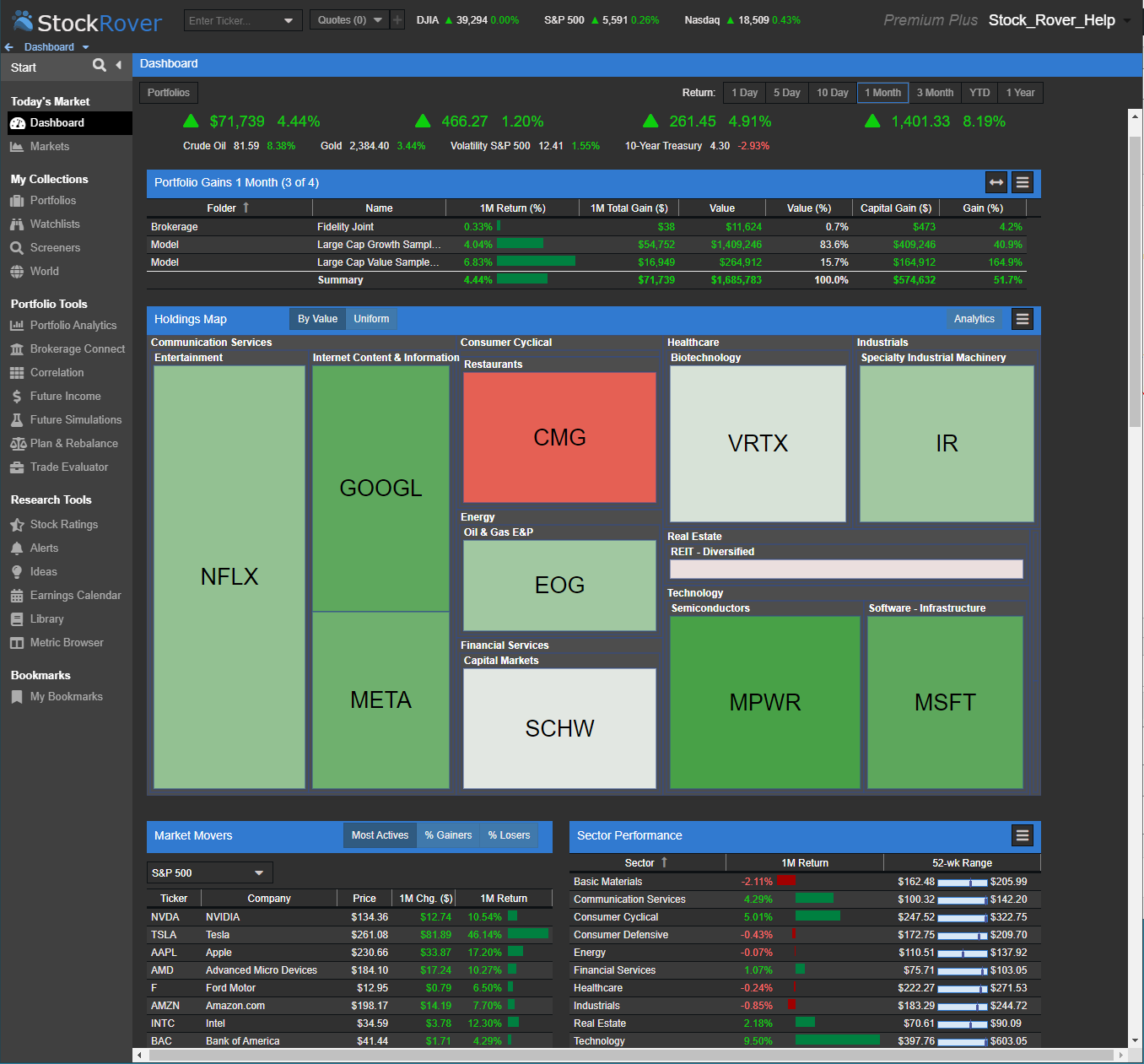Set return period to 5 Day
Screen dimensions: 1144x1064
point(787,93)
